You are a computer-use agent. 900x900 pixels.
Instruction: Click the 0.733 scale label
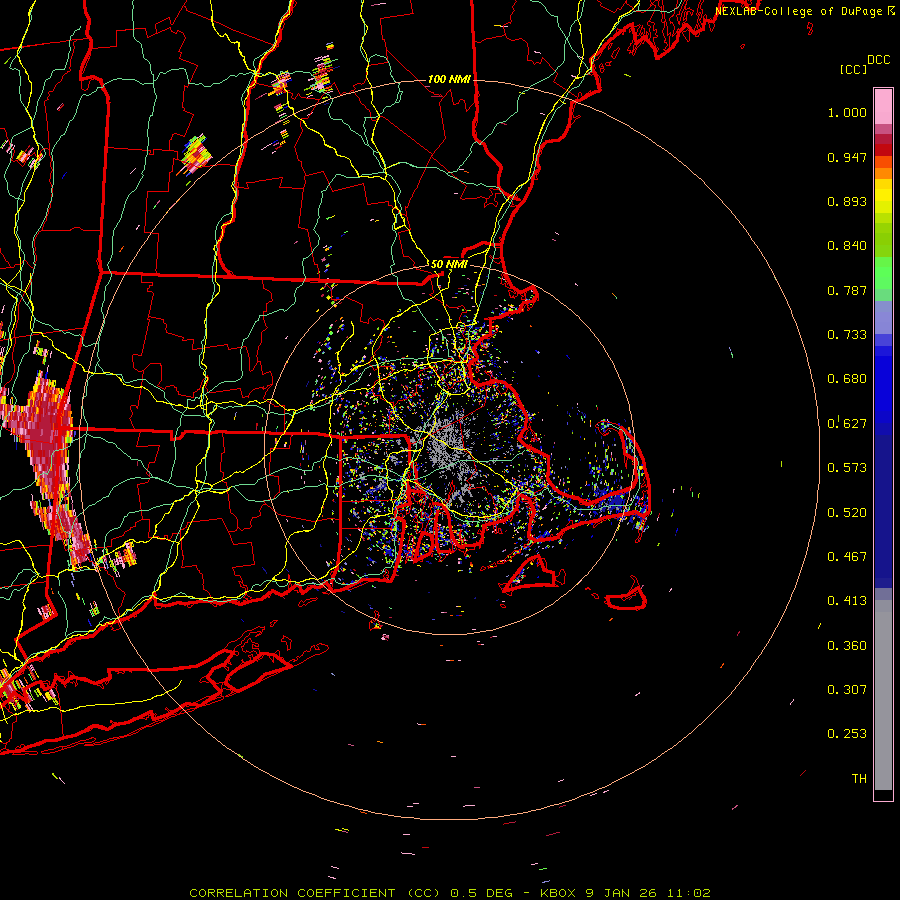(x=847, y=335)
